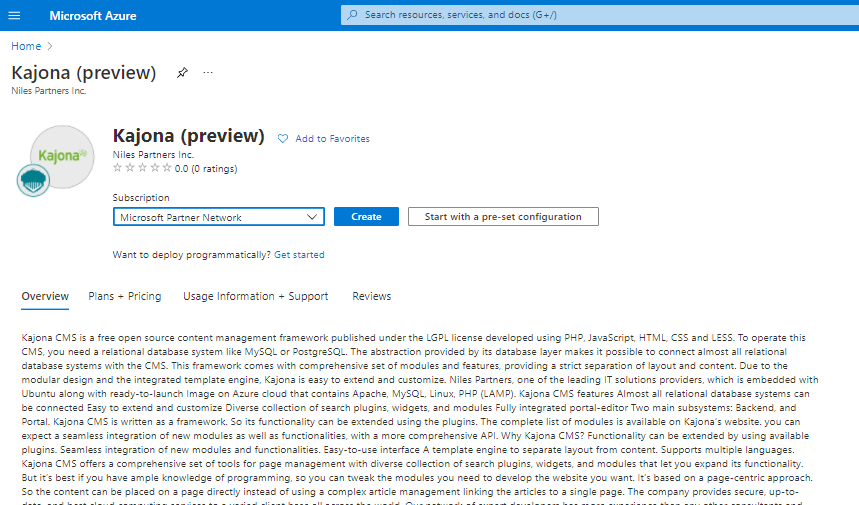The width and height of the screenshot is (859, 505).
Task: Click the star rating icons
Action: [142, 169]
